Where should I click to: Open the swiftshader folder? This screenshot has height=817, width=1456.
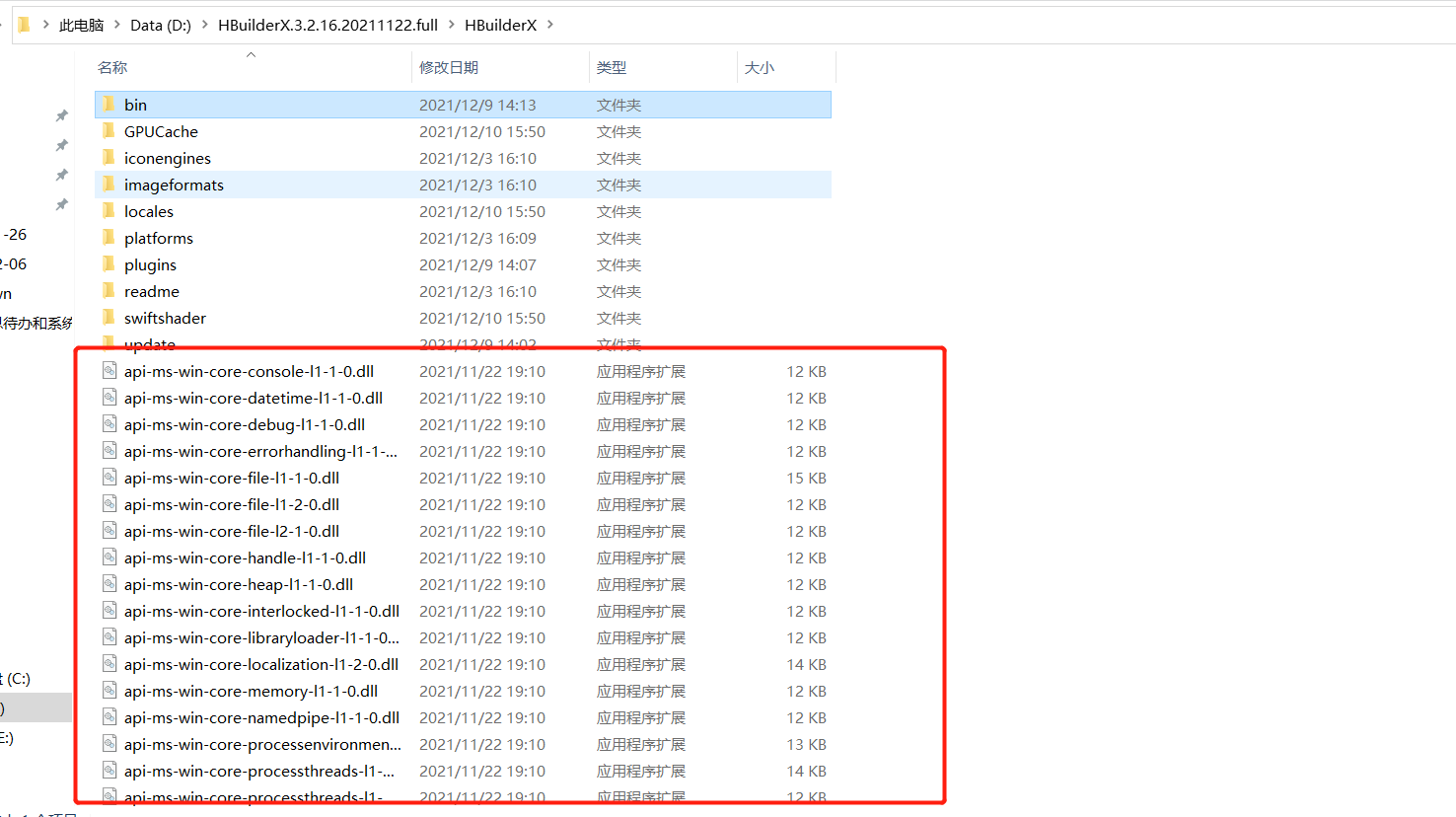click(166, 317)
